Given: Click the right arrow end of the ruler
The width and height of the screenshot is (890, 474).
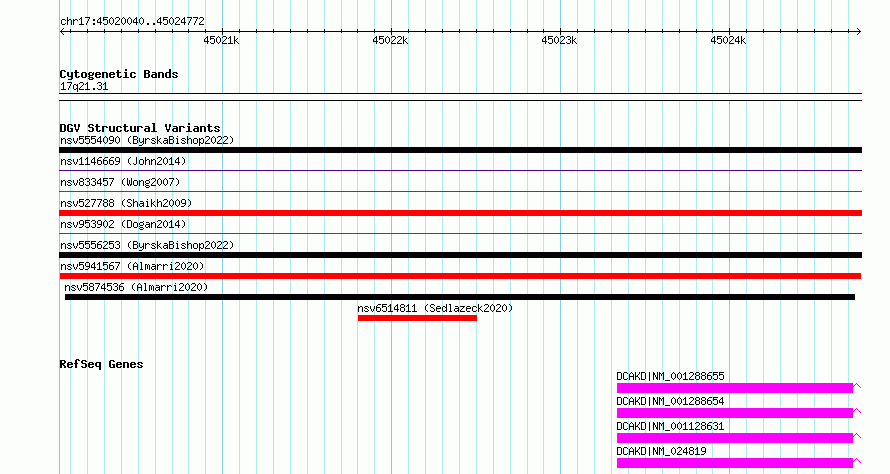Looking at the screenshot, I should pyautogui.click(x=859, y=32).
